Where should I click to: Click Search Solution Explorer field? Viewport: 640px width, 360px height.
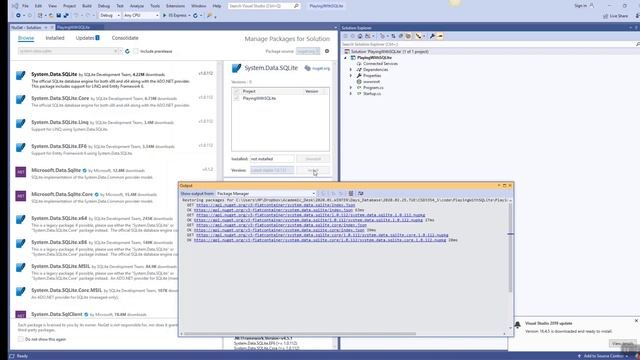tap(490, 44)
